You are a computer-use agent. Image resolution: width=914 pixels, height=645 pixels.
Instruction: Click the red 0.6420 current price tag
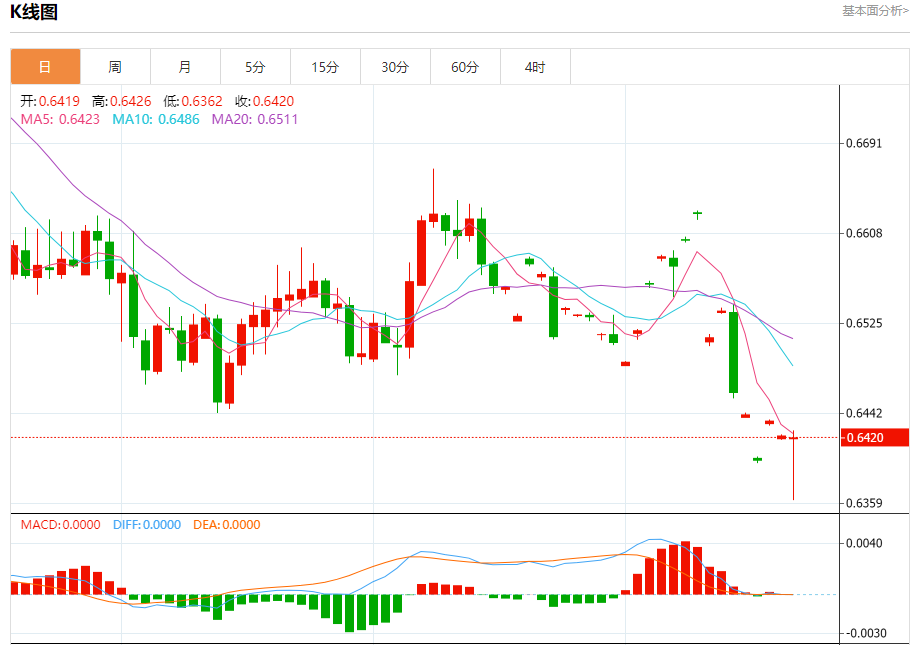pos(875,438)
